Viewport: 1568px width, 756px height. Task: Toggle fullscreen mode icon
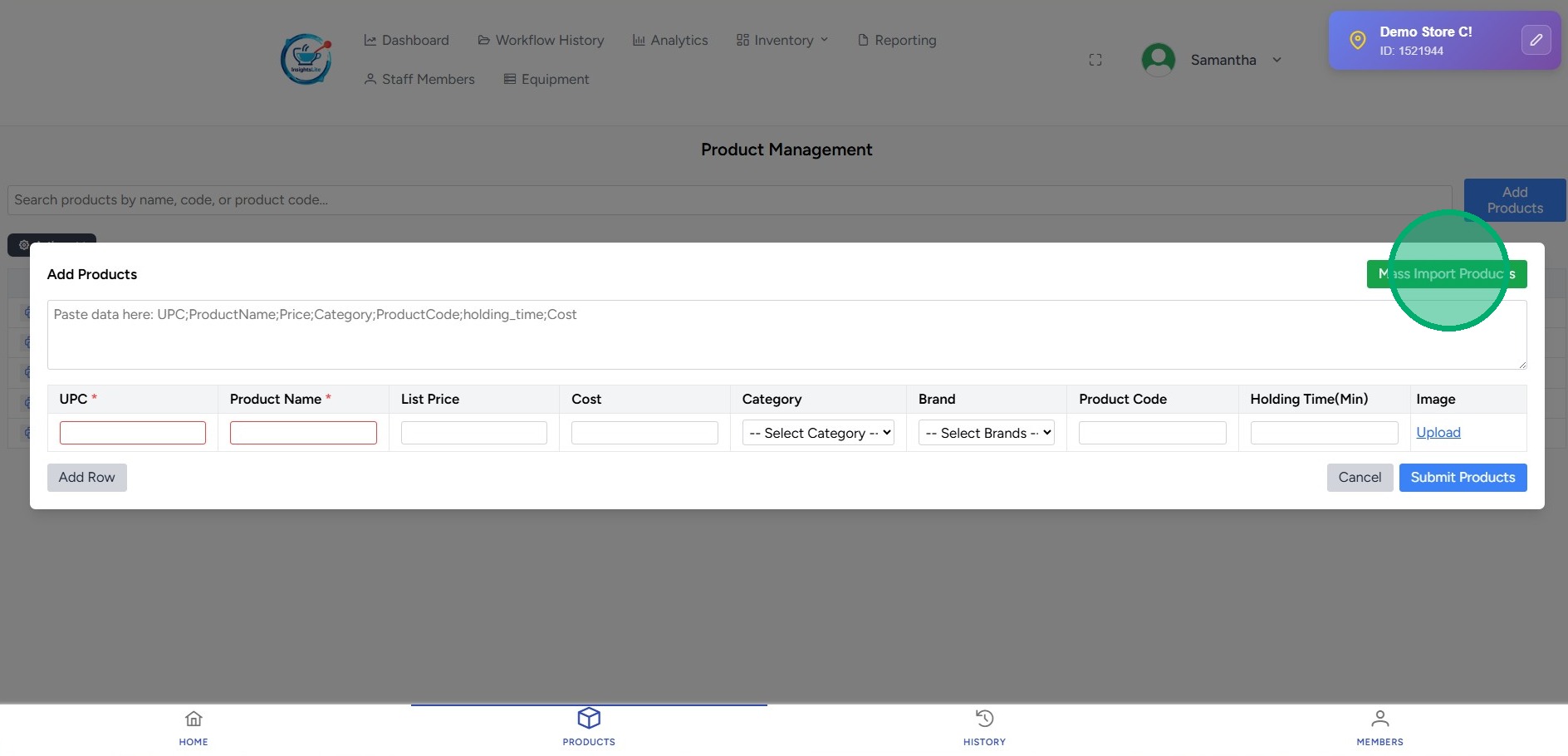(1095, 60)
